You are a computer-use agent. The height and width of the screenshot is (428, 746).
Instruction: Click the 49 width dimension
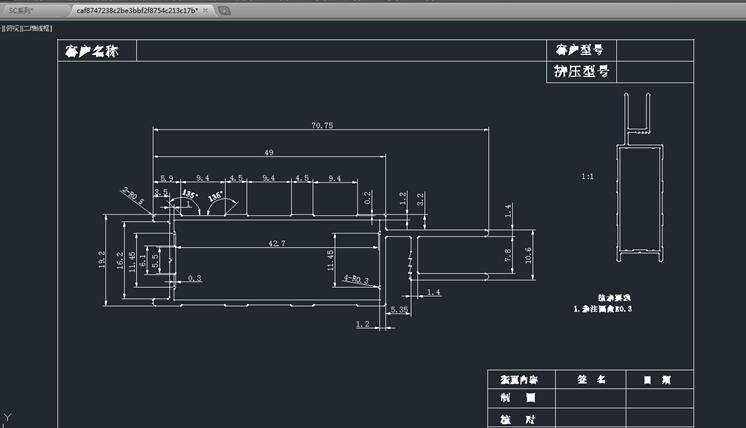pyautogui.click(x=269, y=152)
